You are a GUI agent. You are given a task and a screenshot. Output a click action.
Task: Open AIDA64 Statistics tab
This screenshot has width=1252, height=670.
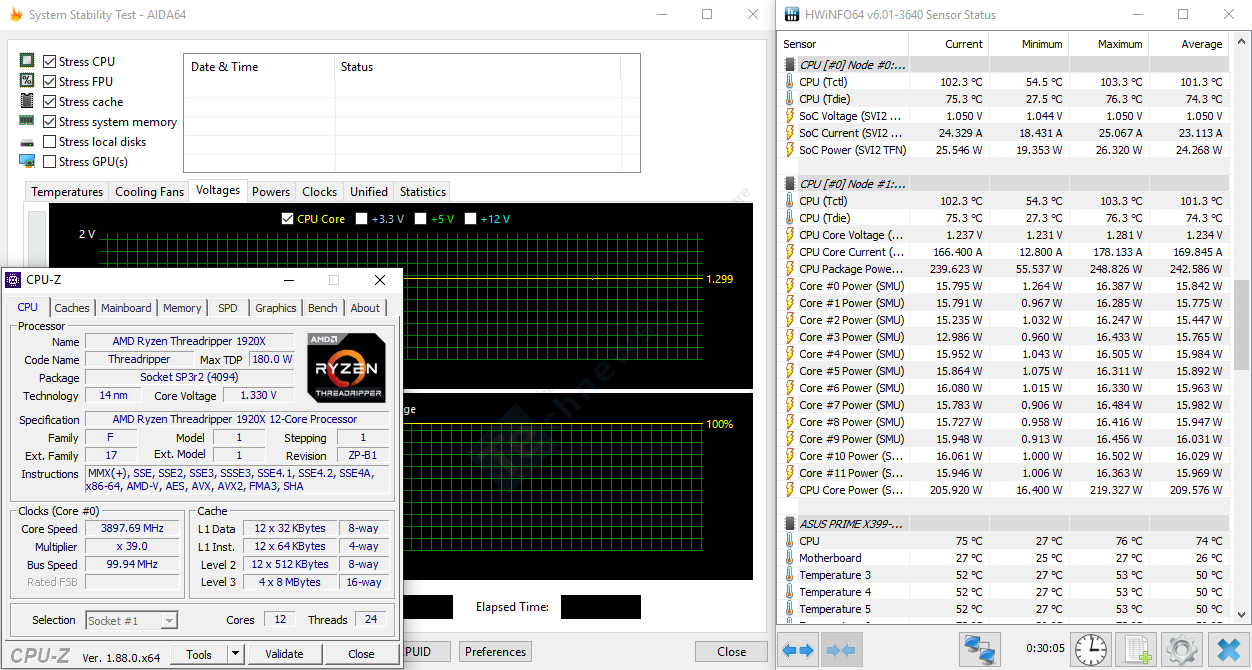point(423,191)
